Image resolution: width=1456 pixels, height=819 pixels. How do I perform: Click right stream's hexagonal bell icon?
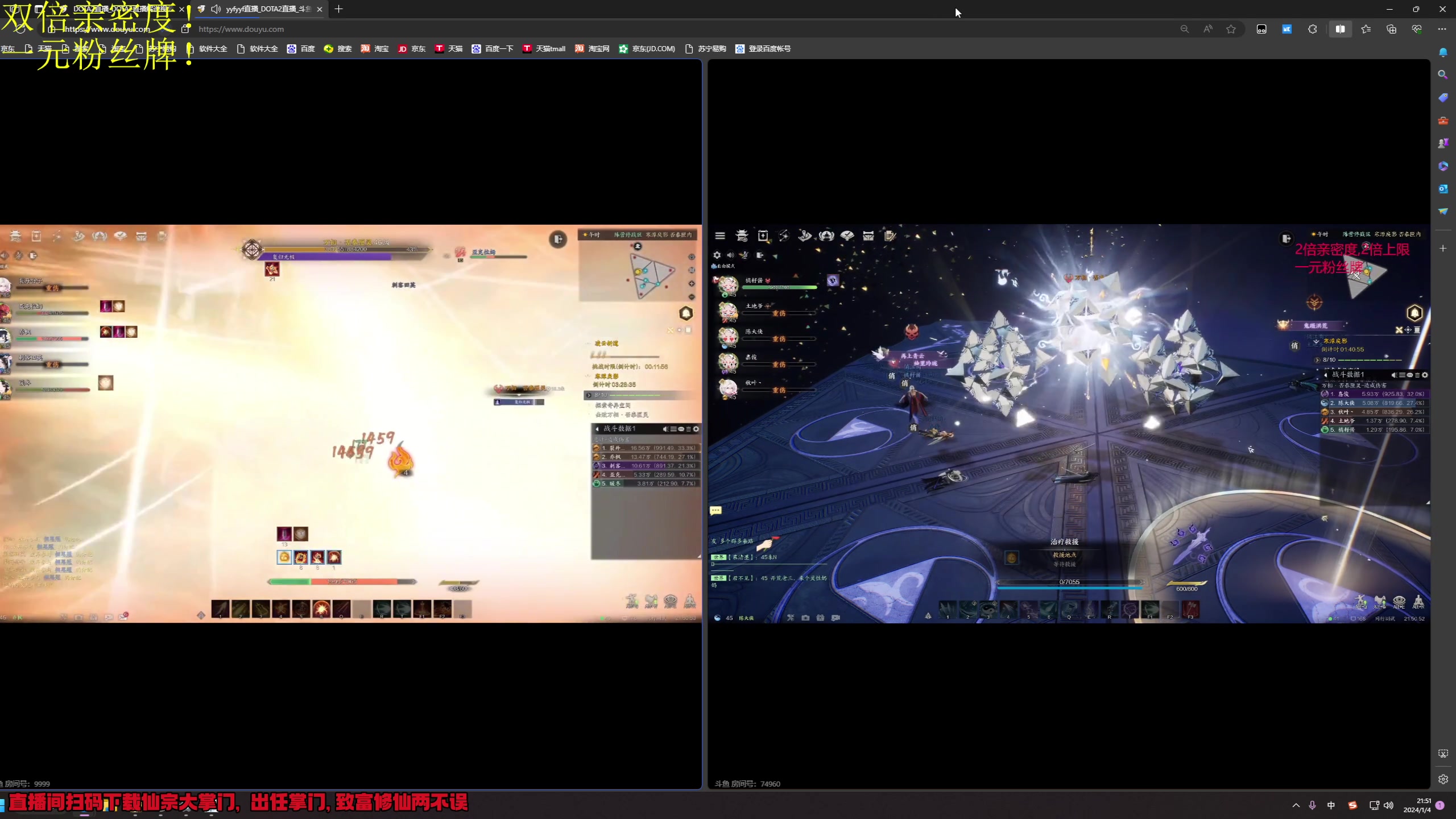[x=1414, y=313]
